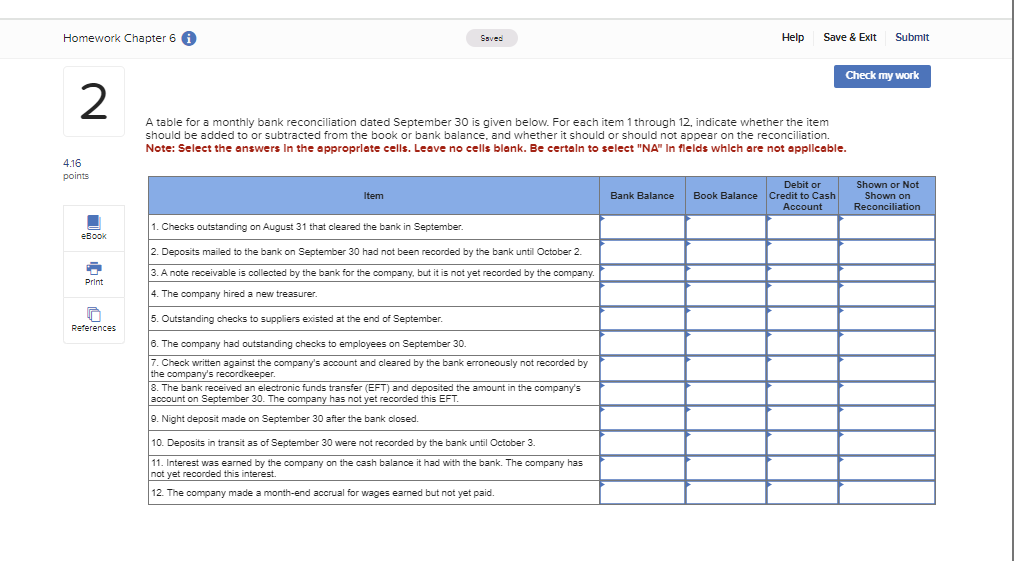Open Debit or Credit dropdown for item 8 EFT
The image size is (1014, 561).
point(803,393)
